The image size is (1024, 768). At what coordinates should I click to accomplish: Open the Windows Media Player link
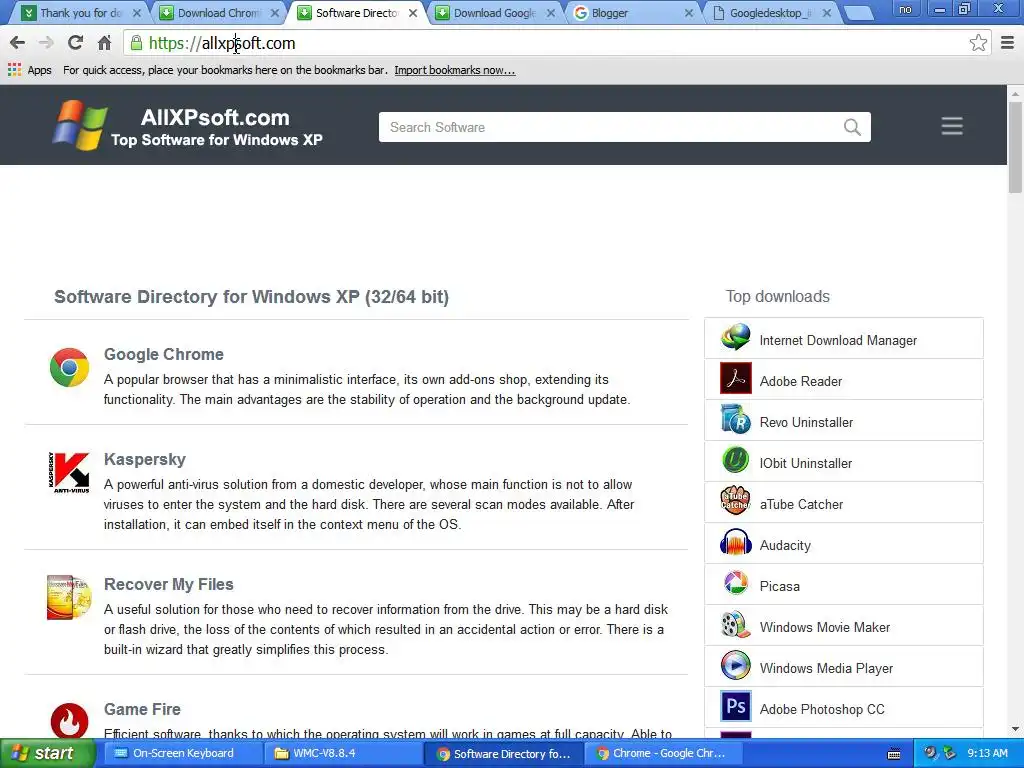click(x=826, y=668)
